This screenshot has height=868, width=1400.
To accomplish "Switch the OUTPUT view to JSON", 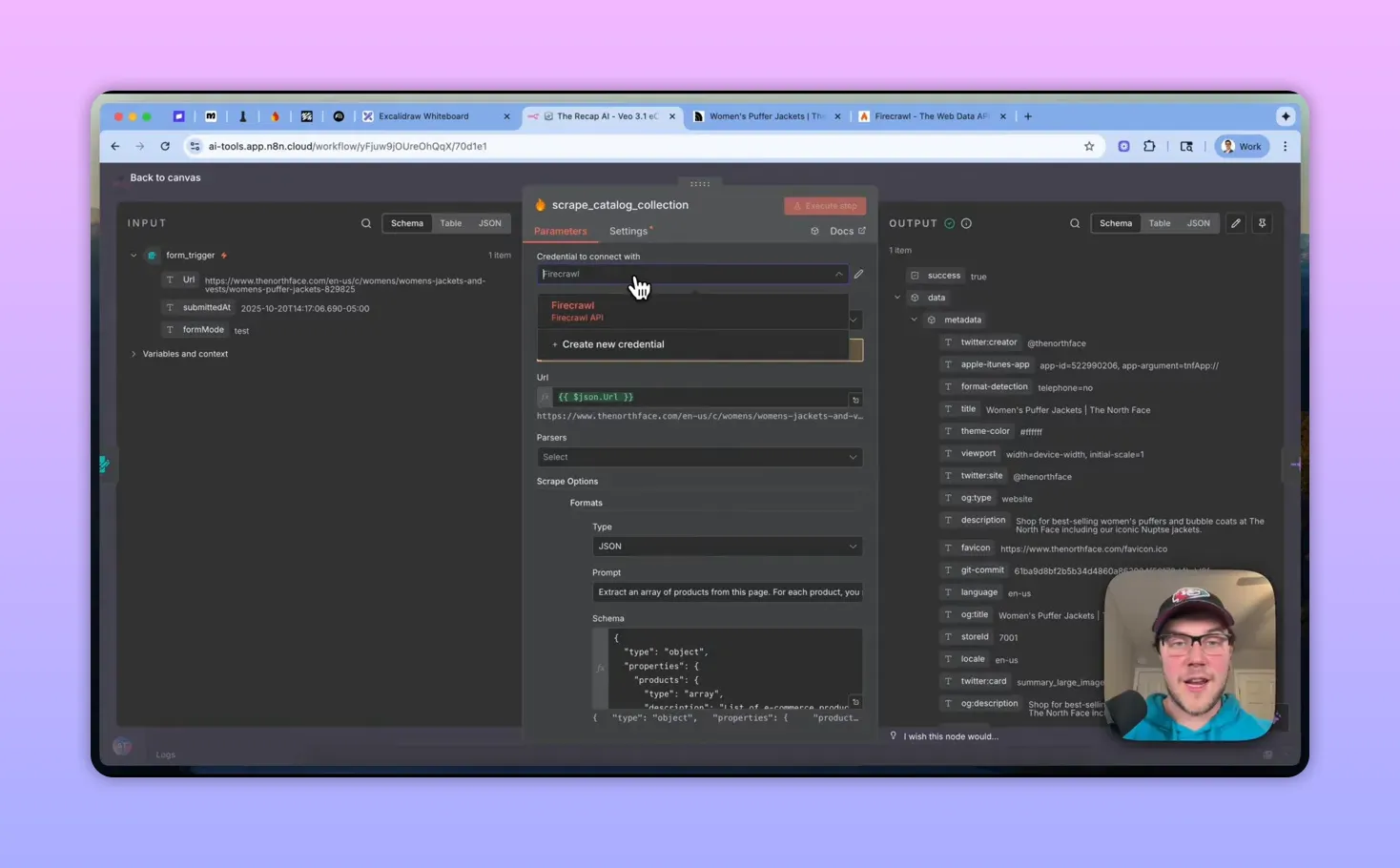I will point(1199,223).
